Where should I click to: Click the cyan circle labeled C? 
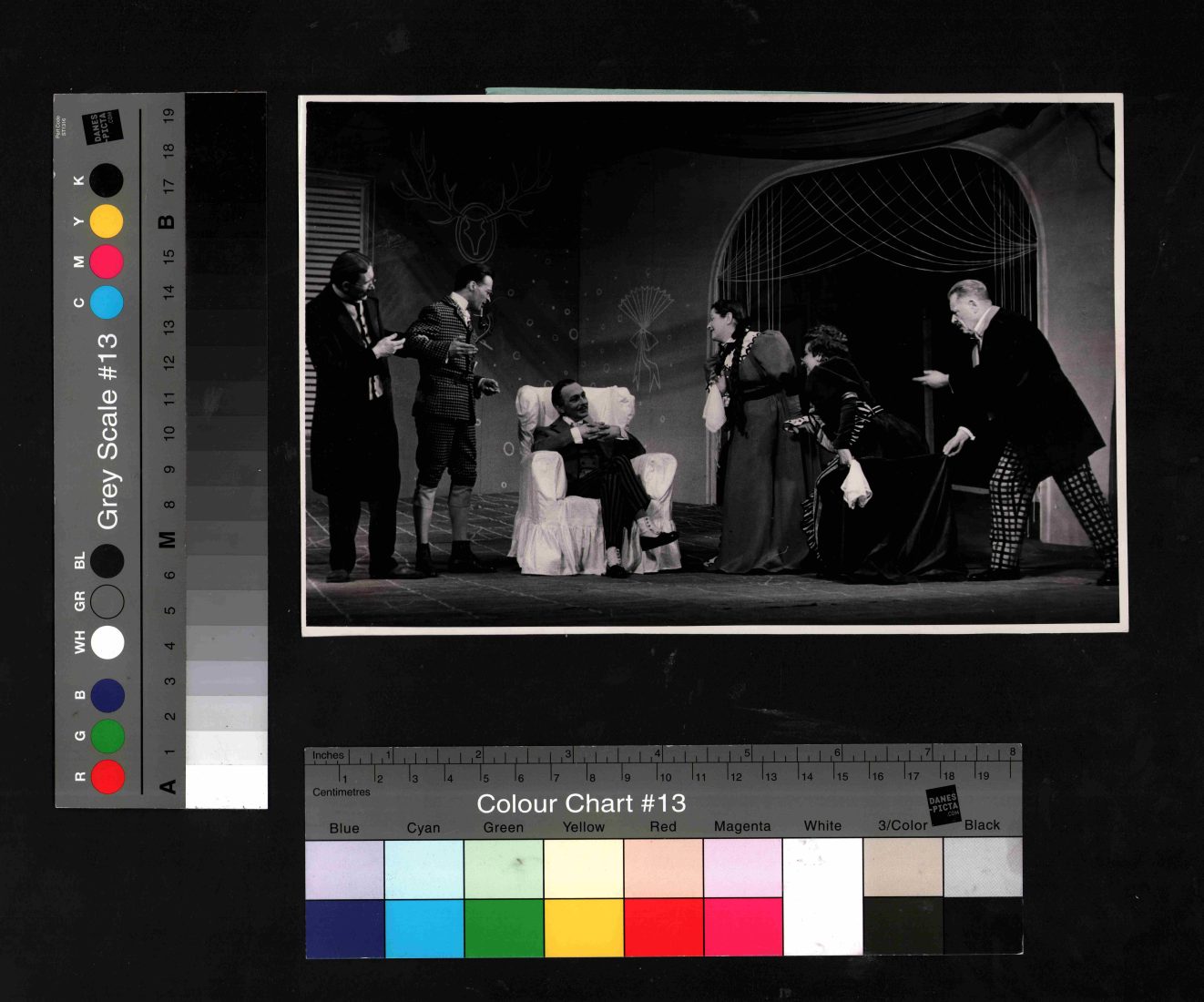point(107,302)
